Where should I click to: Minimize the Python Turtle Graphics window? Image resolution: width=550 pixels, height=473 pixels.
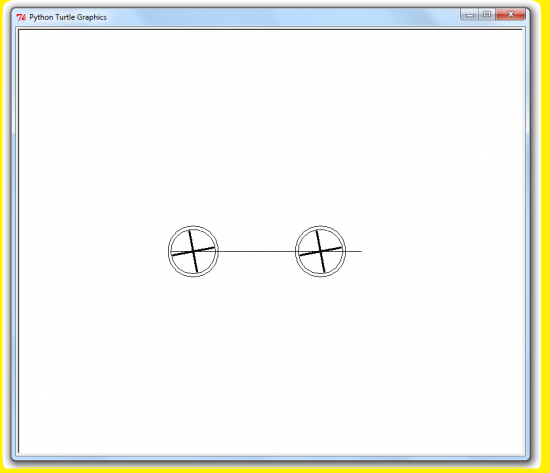pyautogui.click(x=470, y=15)
